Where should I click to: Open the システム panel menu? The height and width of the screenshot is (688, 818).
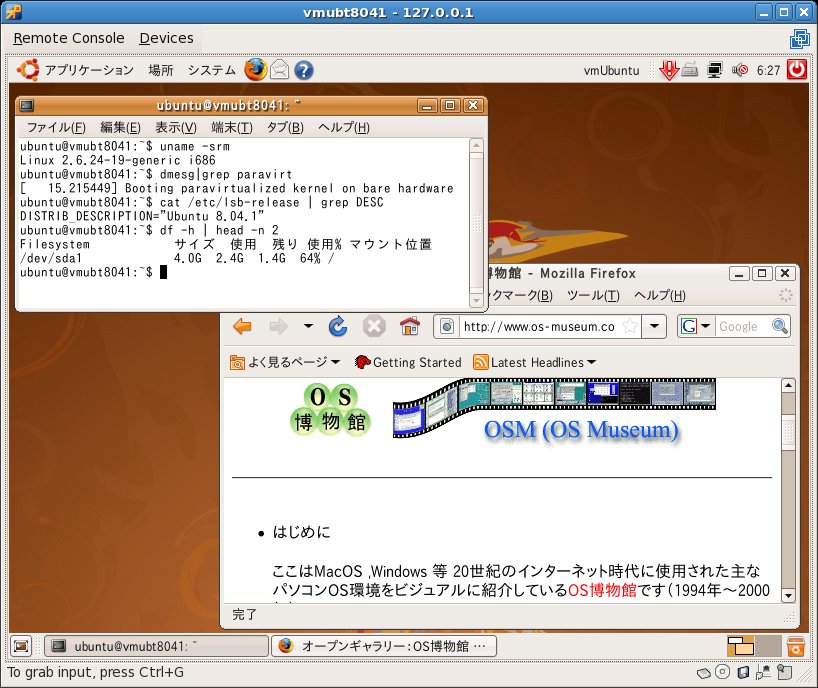(x=211, y=70)
